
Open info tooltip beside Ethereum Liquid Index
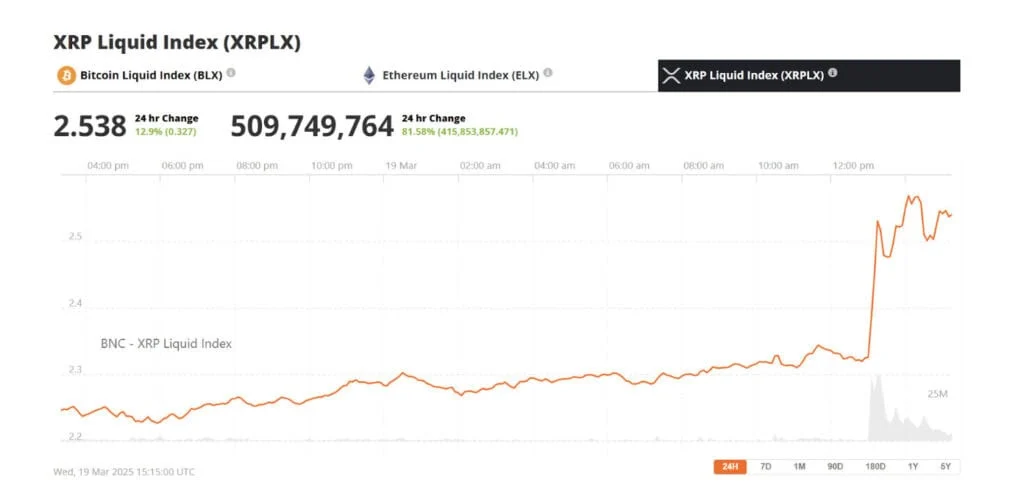pyautogui.click(x=548, y=73)
